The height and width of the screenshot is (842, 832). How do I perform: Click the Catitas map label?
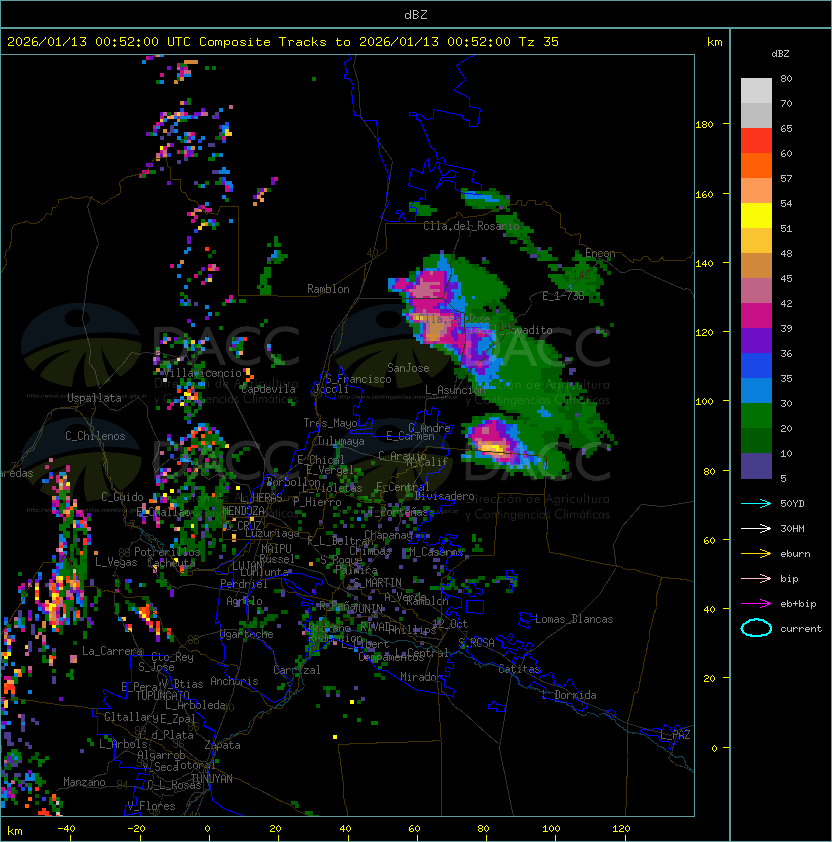click(519, 669)
